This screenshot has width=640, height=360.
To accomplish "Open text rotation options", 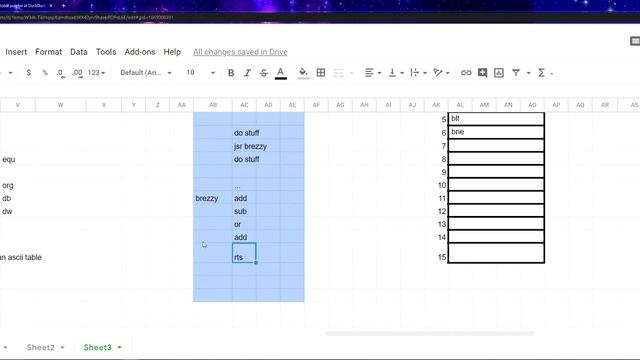I will (441, 73).
